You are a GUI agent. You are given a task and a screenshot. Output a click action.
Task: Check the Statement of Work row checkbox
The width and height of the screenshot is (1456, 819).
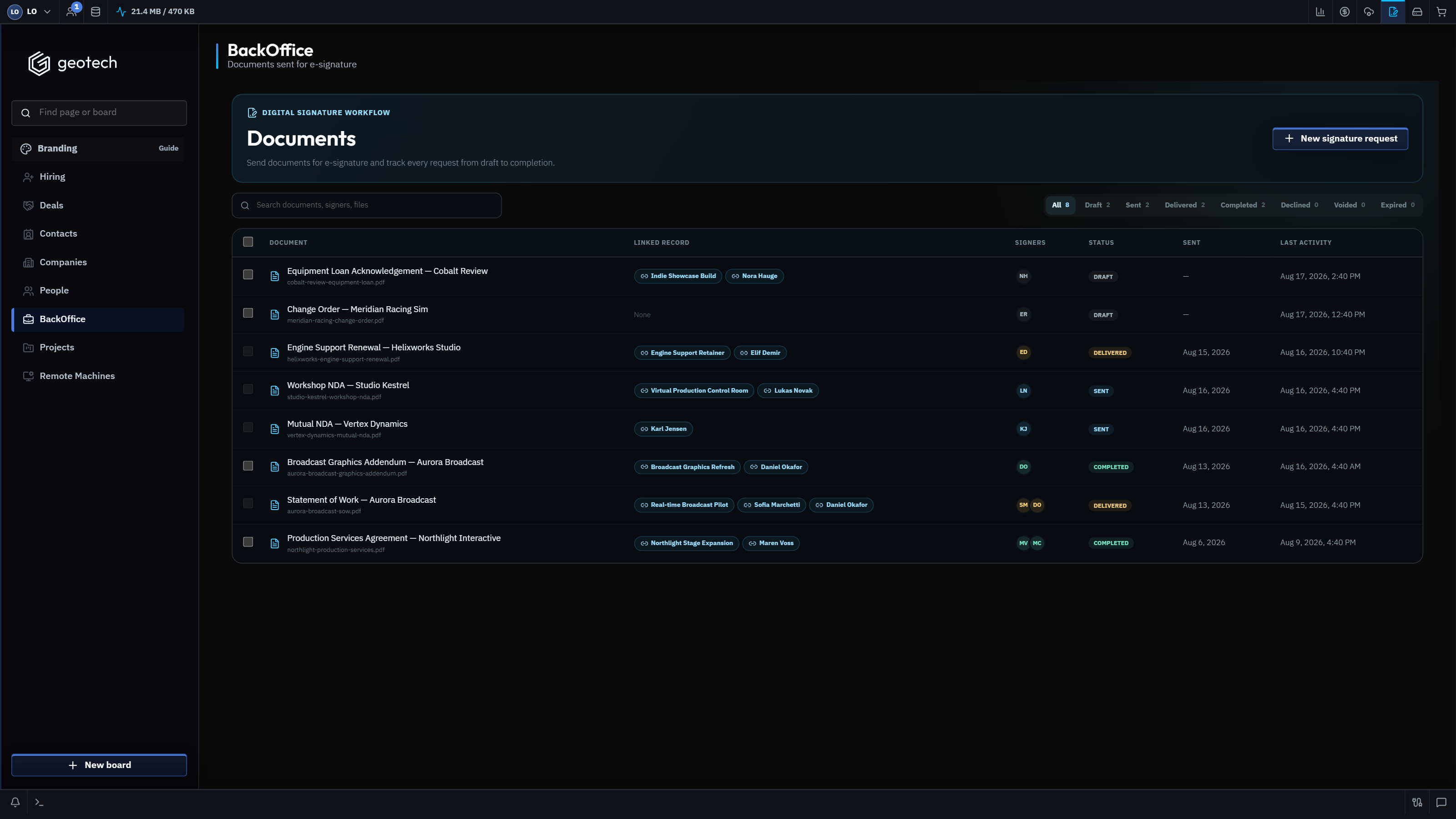click(248, 504)
